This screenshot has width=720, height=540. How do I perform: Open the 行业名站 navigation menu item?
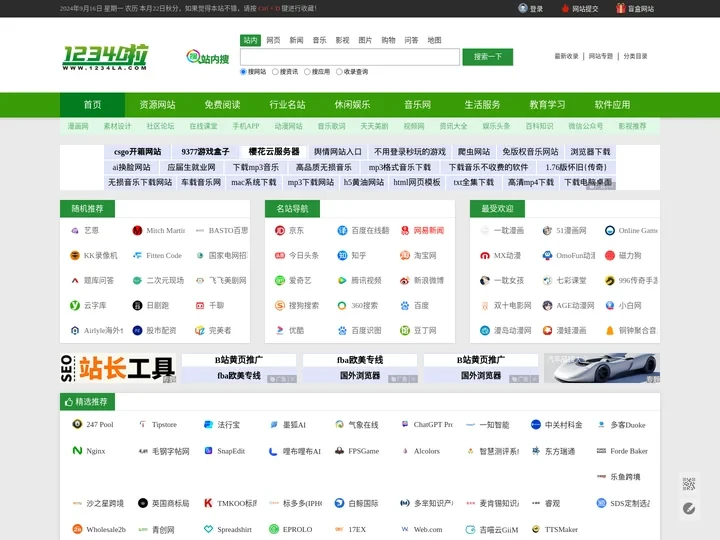[x=287, y=105]
